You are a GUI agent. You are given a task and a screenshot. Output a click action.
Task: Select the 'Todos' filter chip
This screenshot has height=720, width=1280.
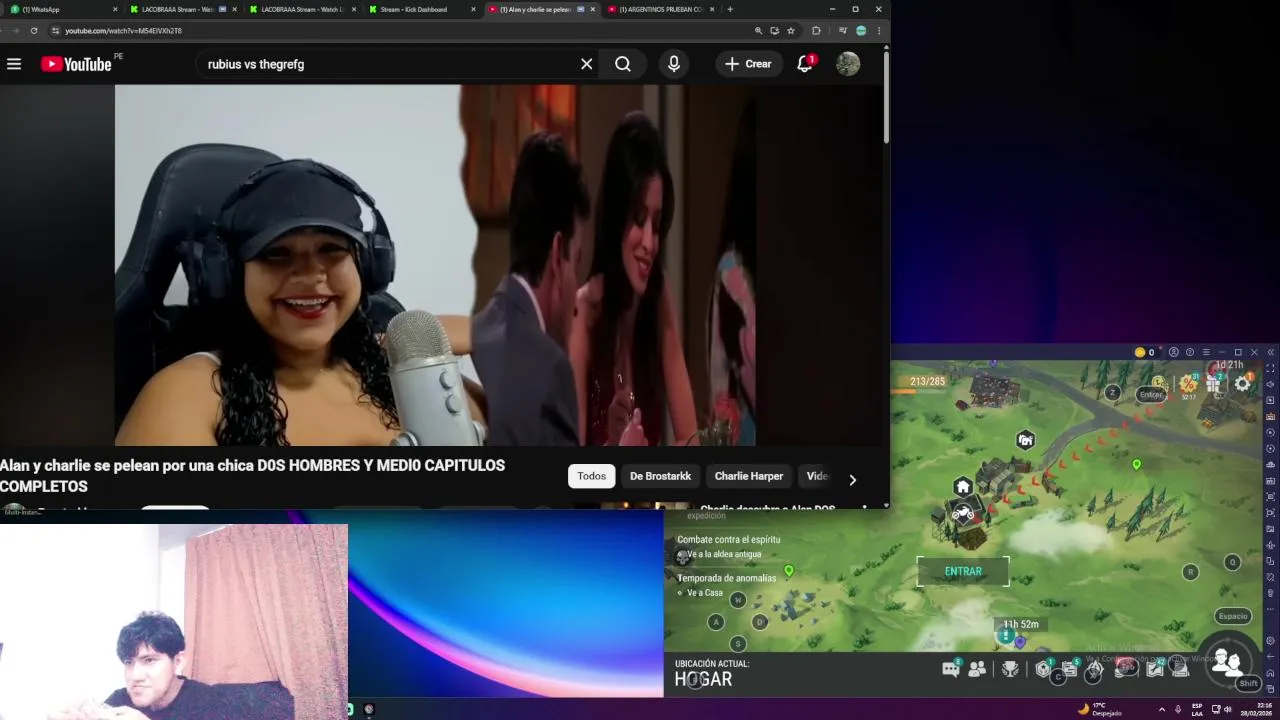point(591,476)
